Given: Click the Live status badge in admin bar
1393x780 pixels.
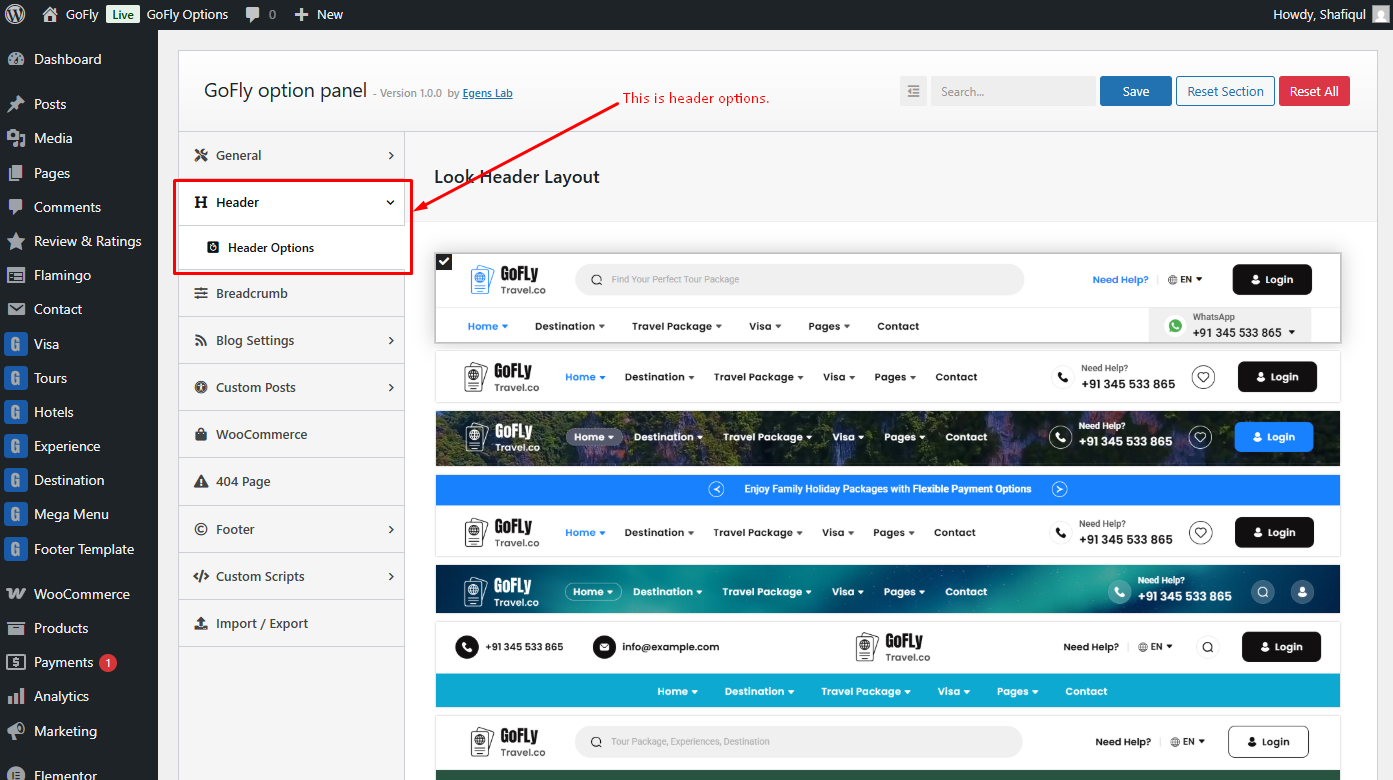Looking at the screenshot, I should click(123, 14).
